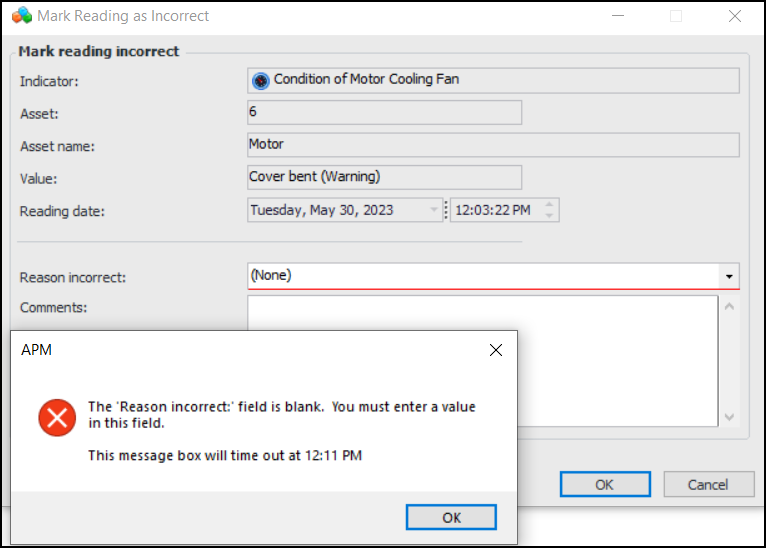
Task: Click the Asset name field containing Motor
Action: (x=493, y=145)
